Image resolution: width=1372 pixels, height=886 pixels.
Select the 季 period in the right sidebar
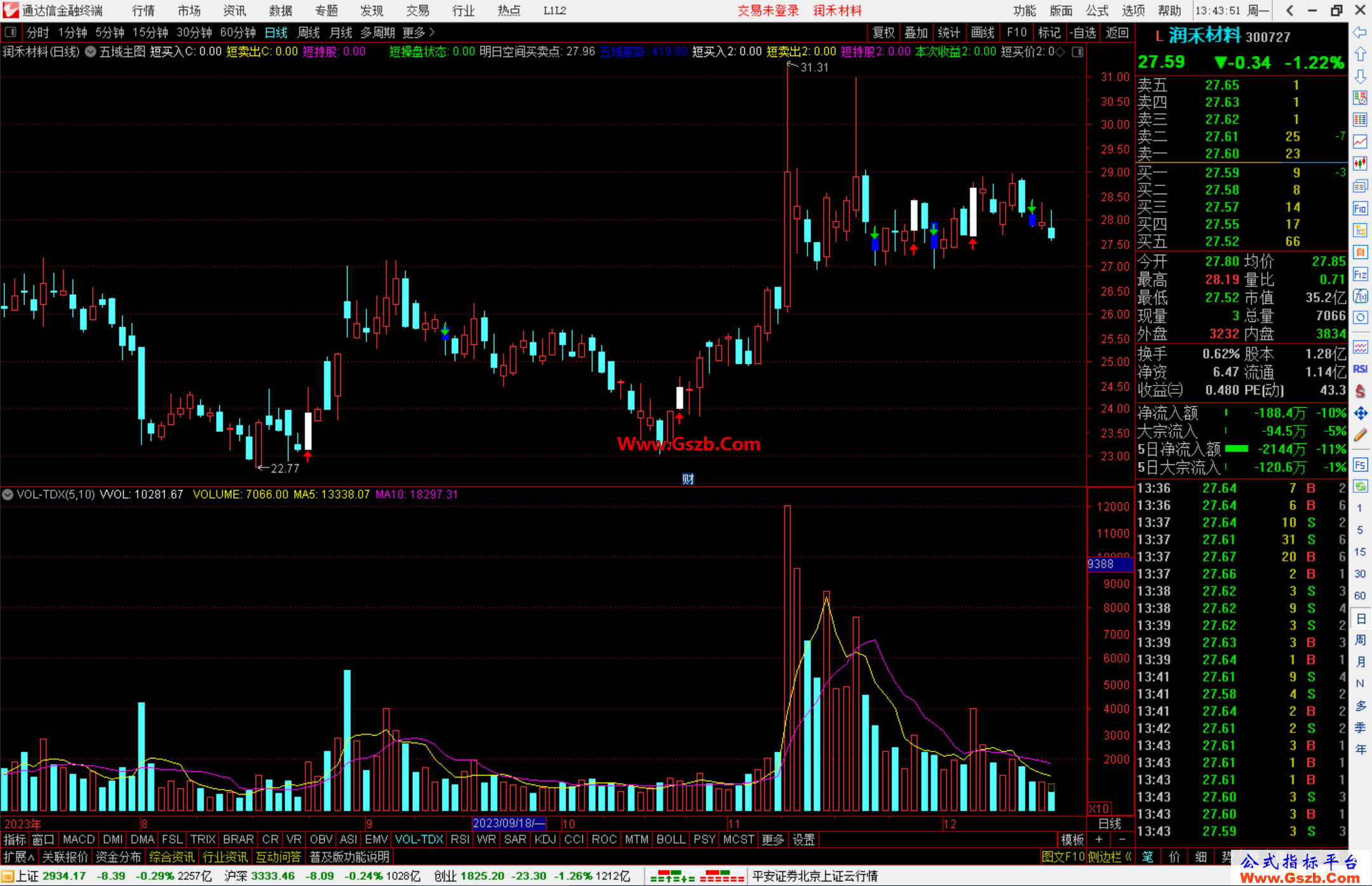[1360, 727]
